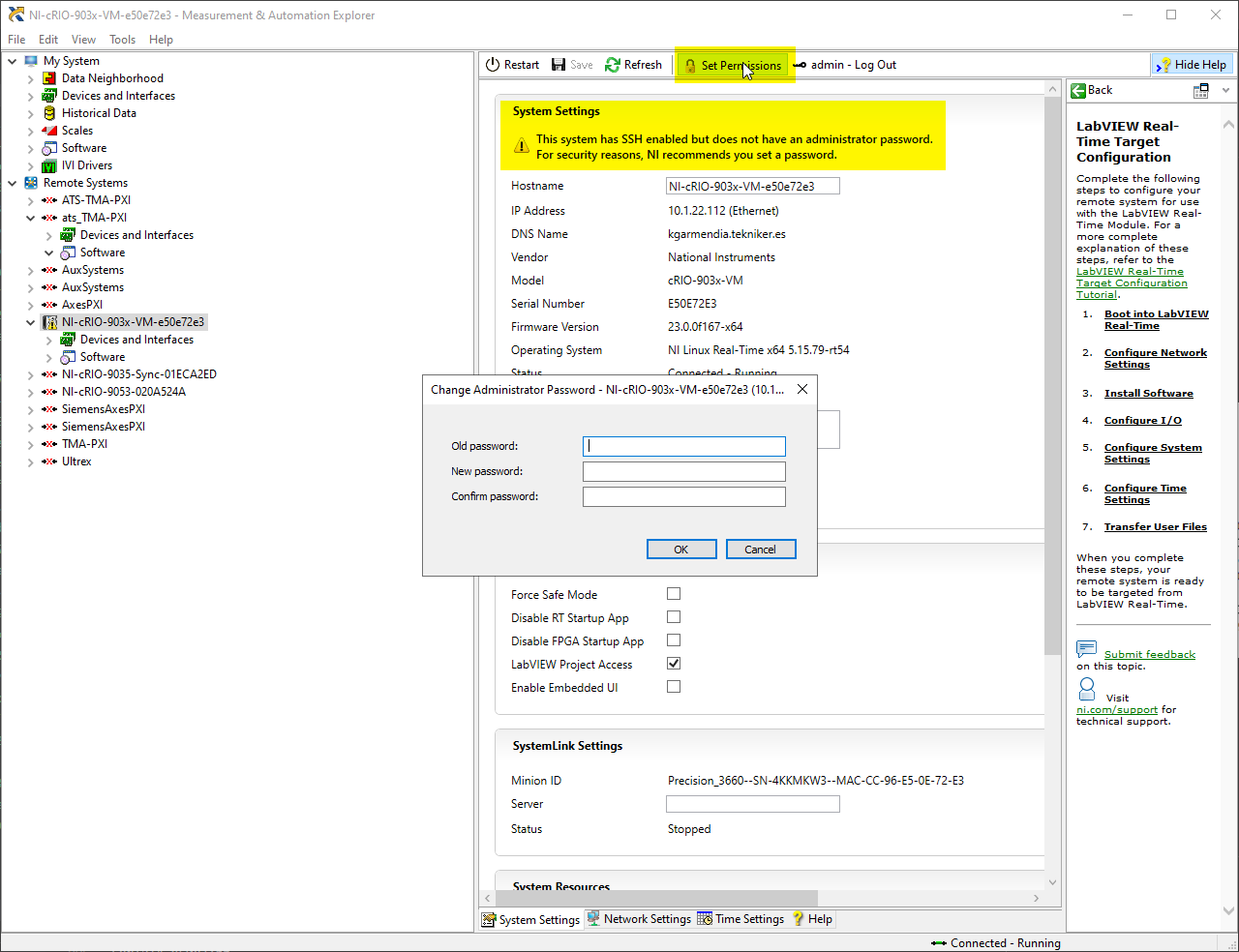
Task: Select the AxesPXI remote system
Action: pos(82,305)
